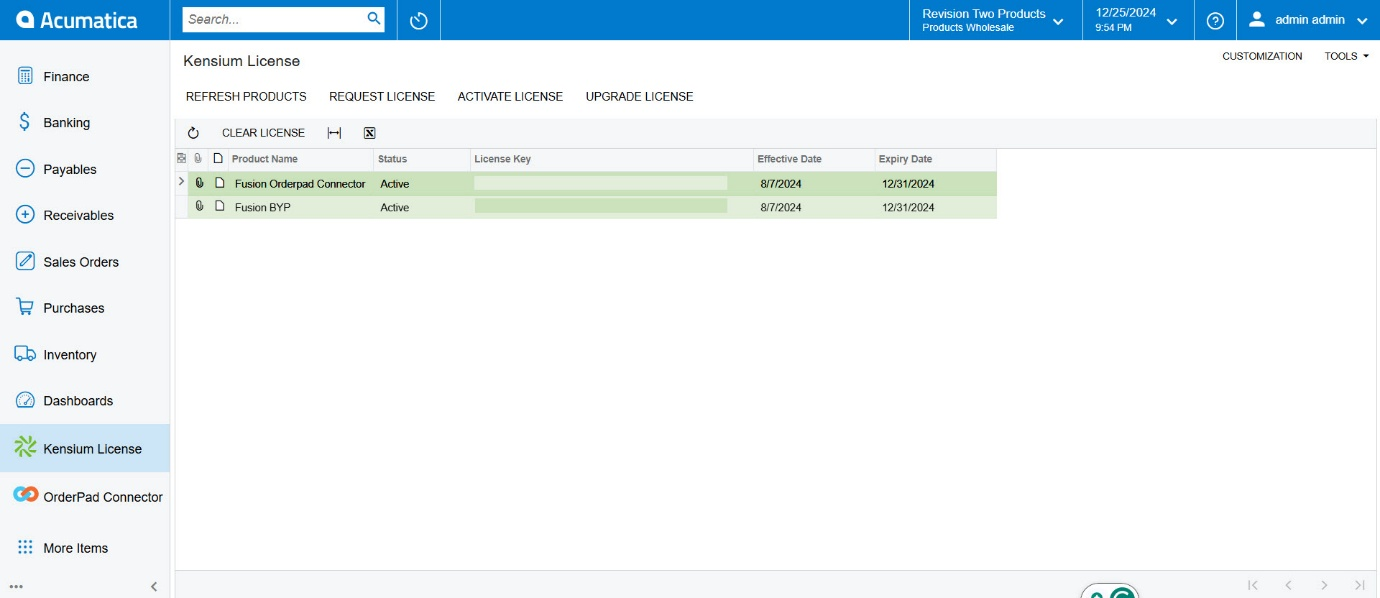Expand the admin admin user menu
This screenshot has height=598, width=1380.
(1361, 21)
